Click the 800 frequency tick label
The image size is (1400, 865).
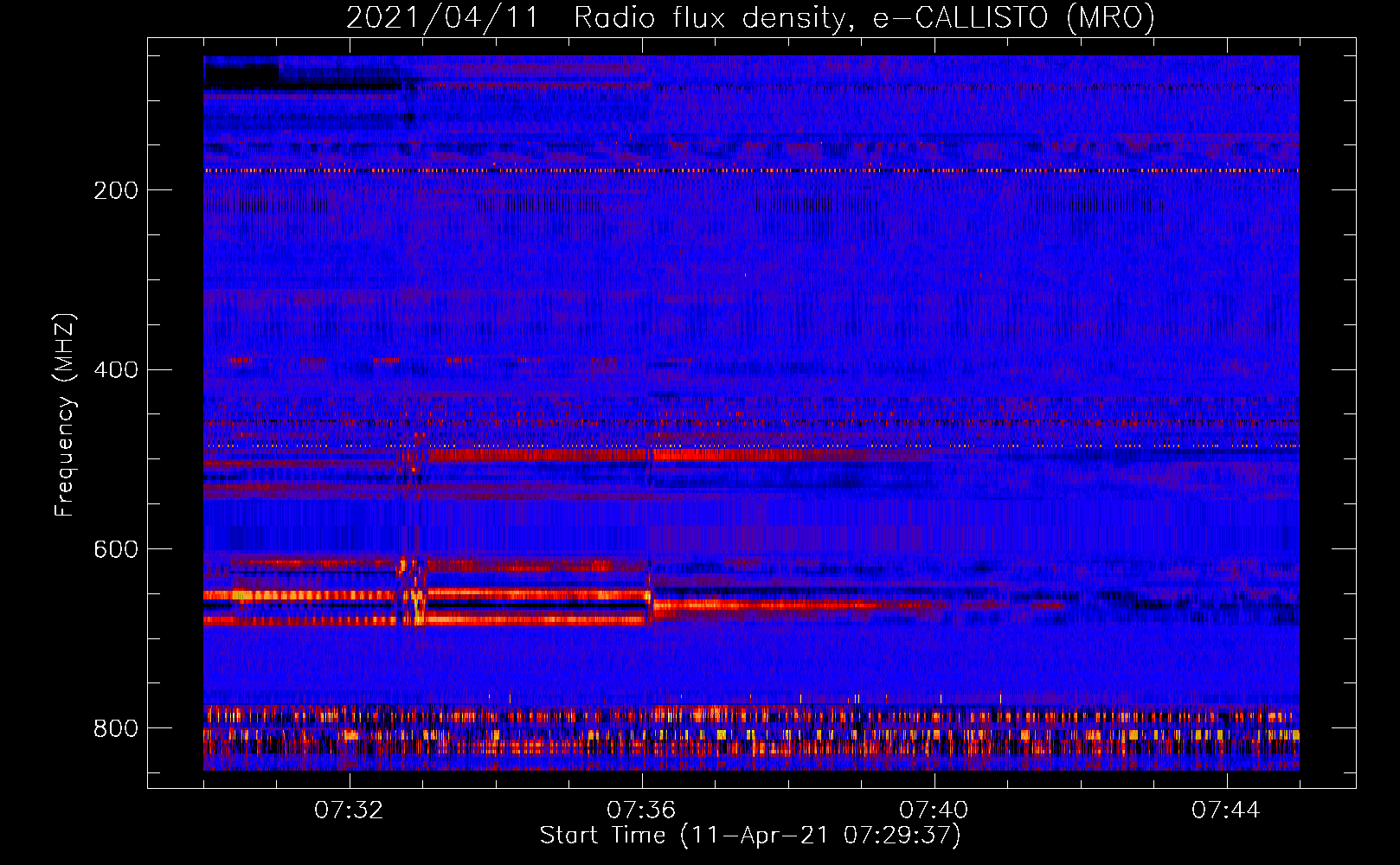point(116,728)
